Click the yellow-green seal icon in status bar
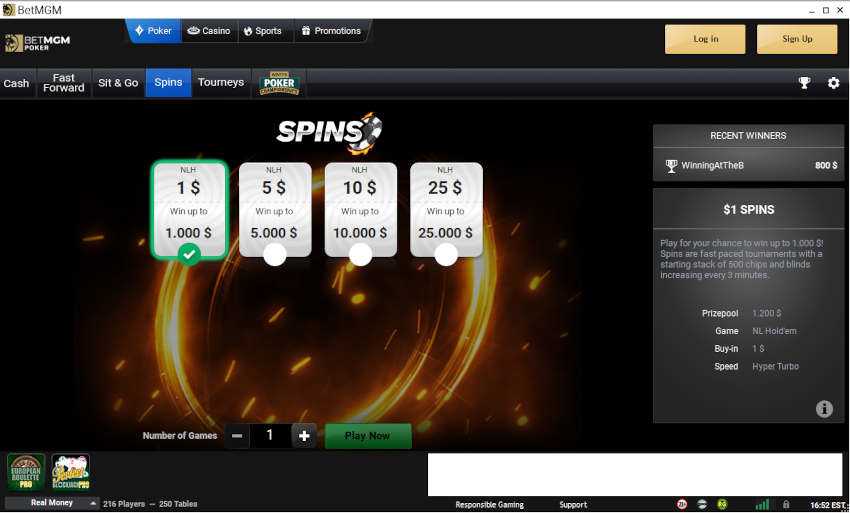 (x=722, y=504)
